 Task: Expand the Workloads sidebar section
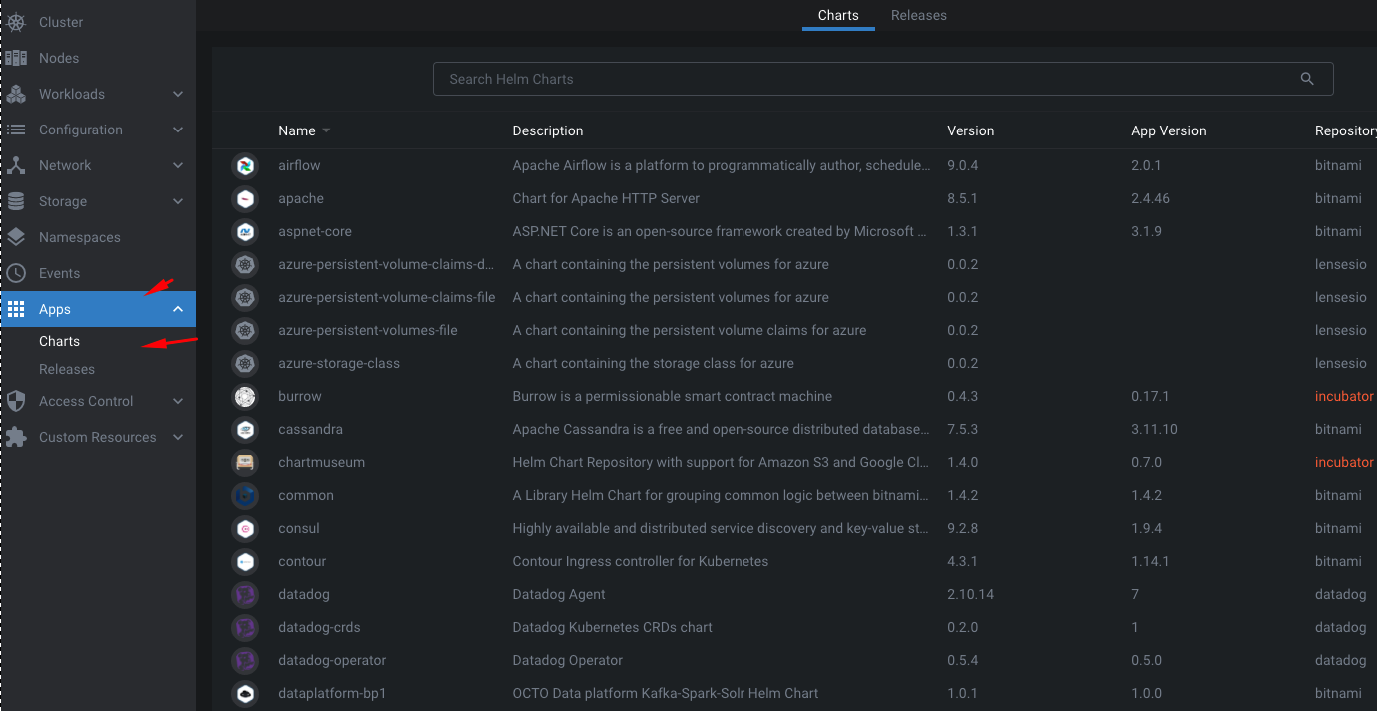(178, 94)
